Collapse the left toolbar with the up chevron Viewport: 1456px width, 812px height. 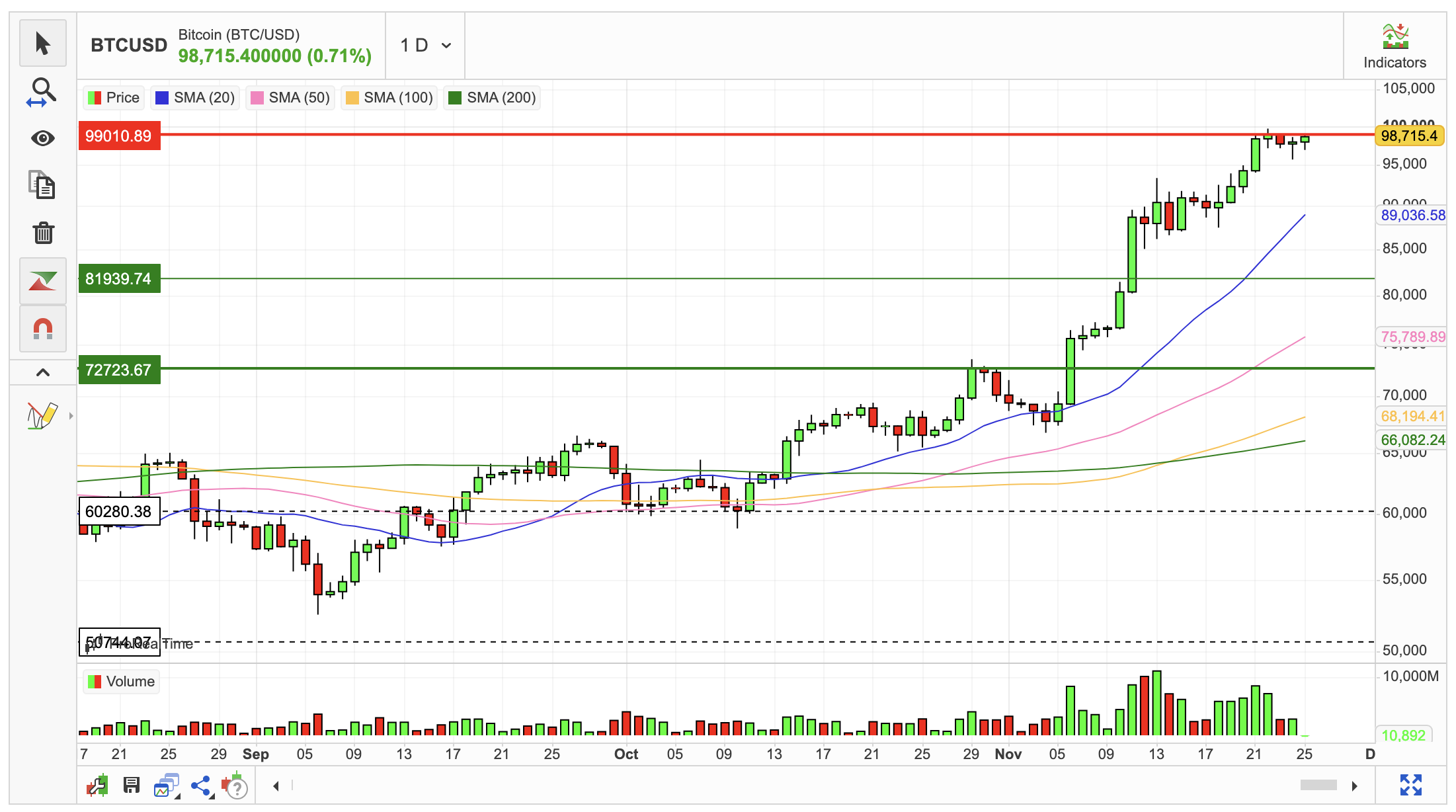pos(43,372)
